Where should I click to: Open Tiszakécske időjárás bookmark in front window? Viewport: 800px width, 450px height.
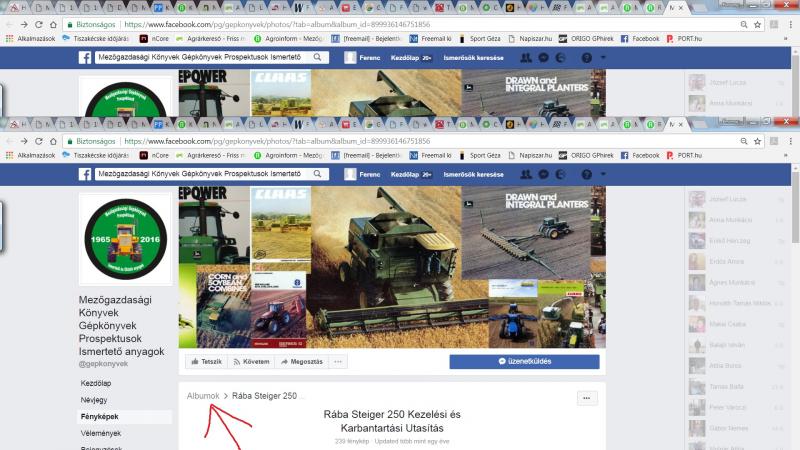95,156
